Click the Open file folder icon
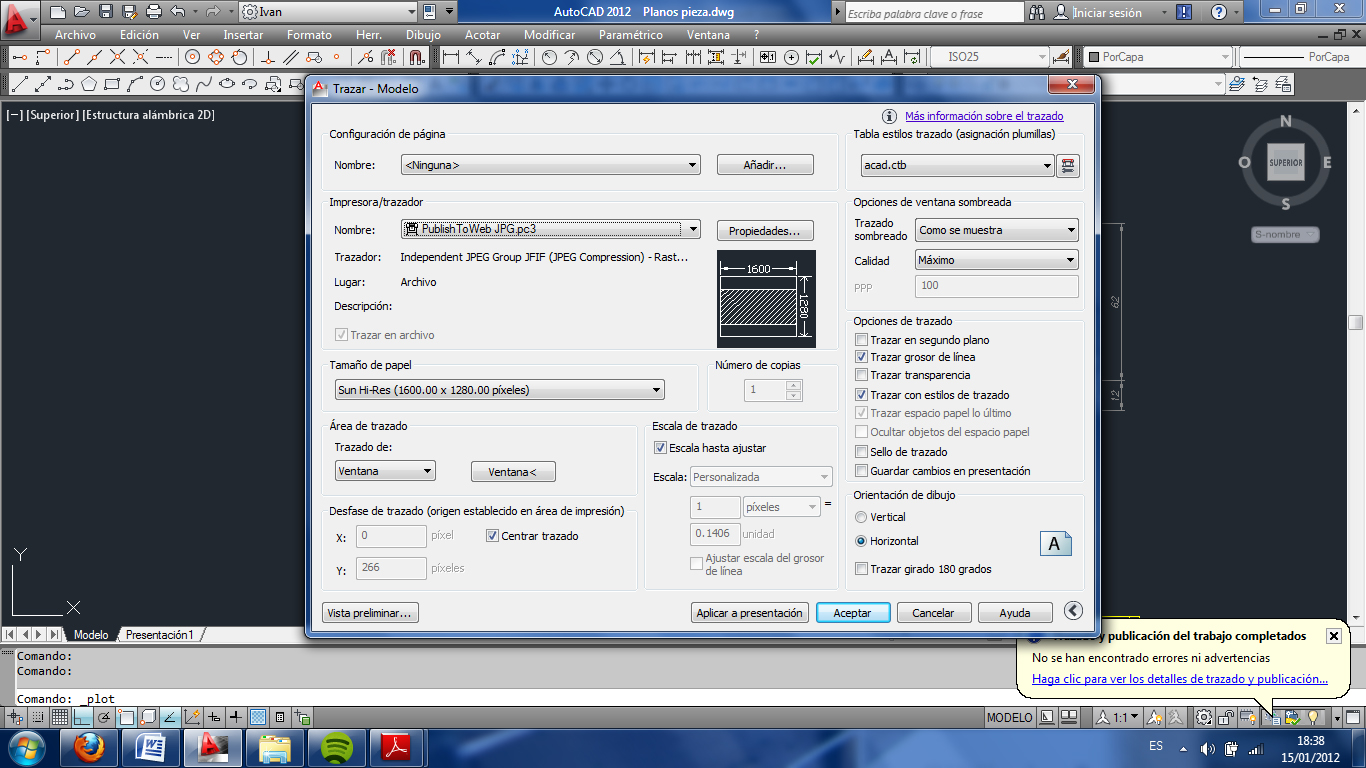This screenshot has width=1366, height=768. point(81,12)
